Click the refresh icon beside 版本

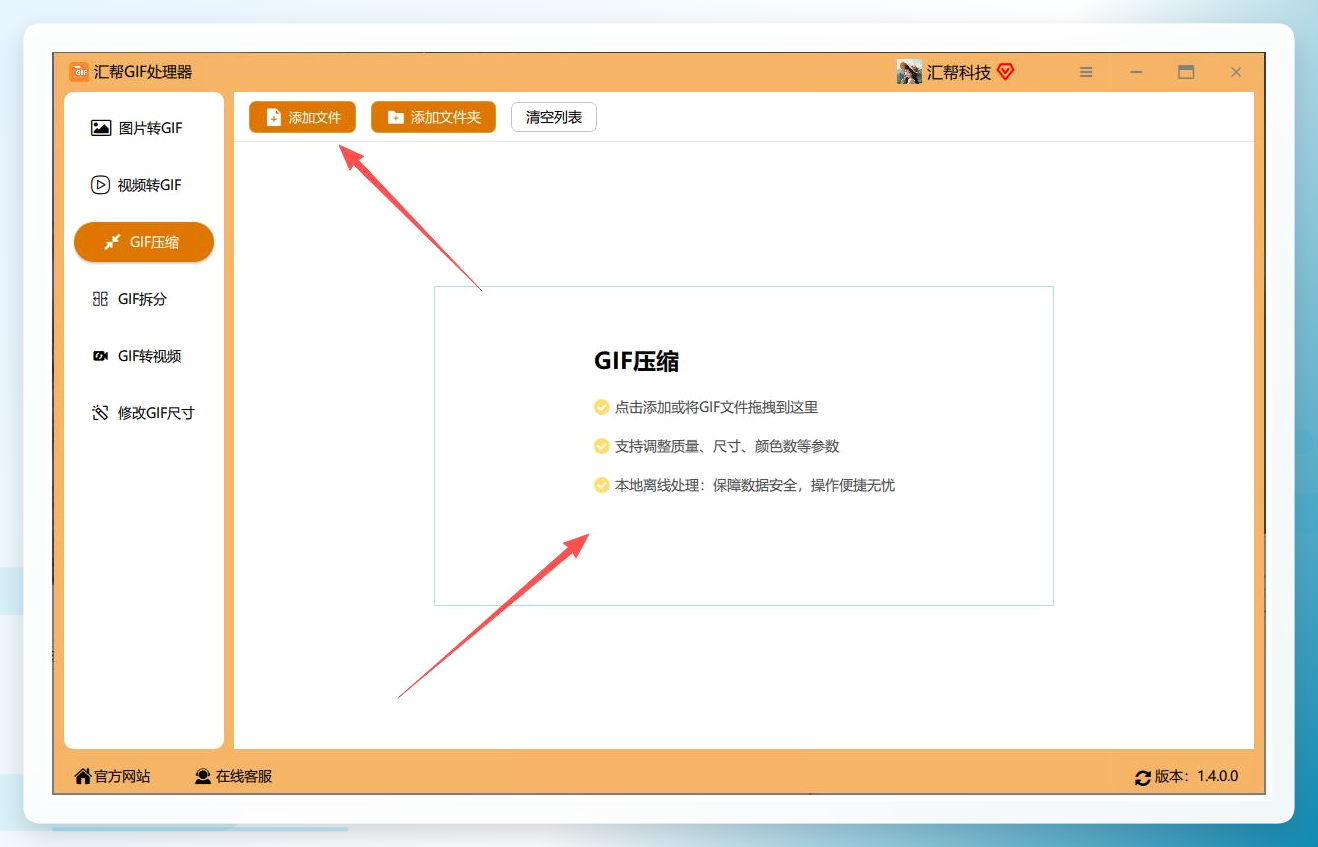pyautogui.click(x=1143, y=777)
